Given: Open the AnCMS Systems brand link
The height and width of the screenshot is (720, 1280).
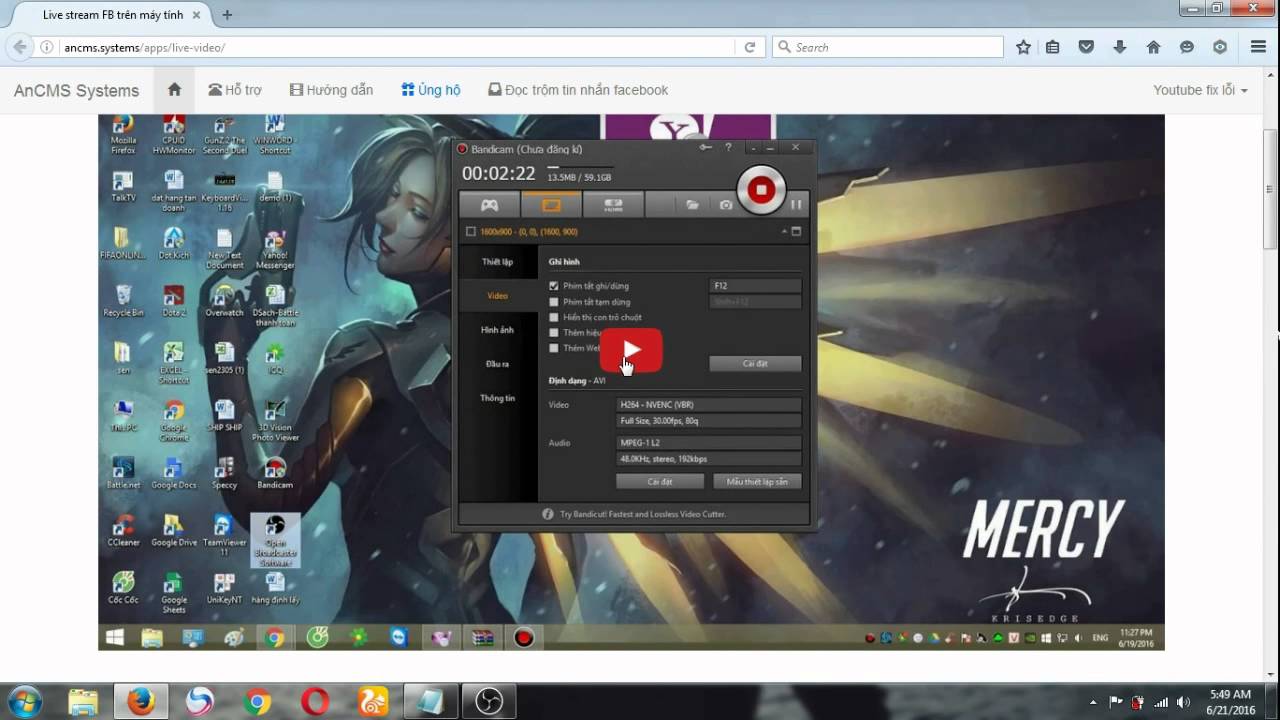Looking at the screenshot, I should [76, 90].
